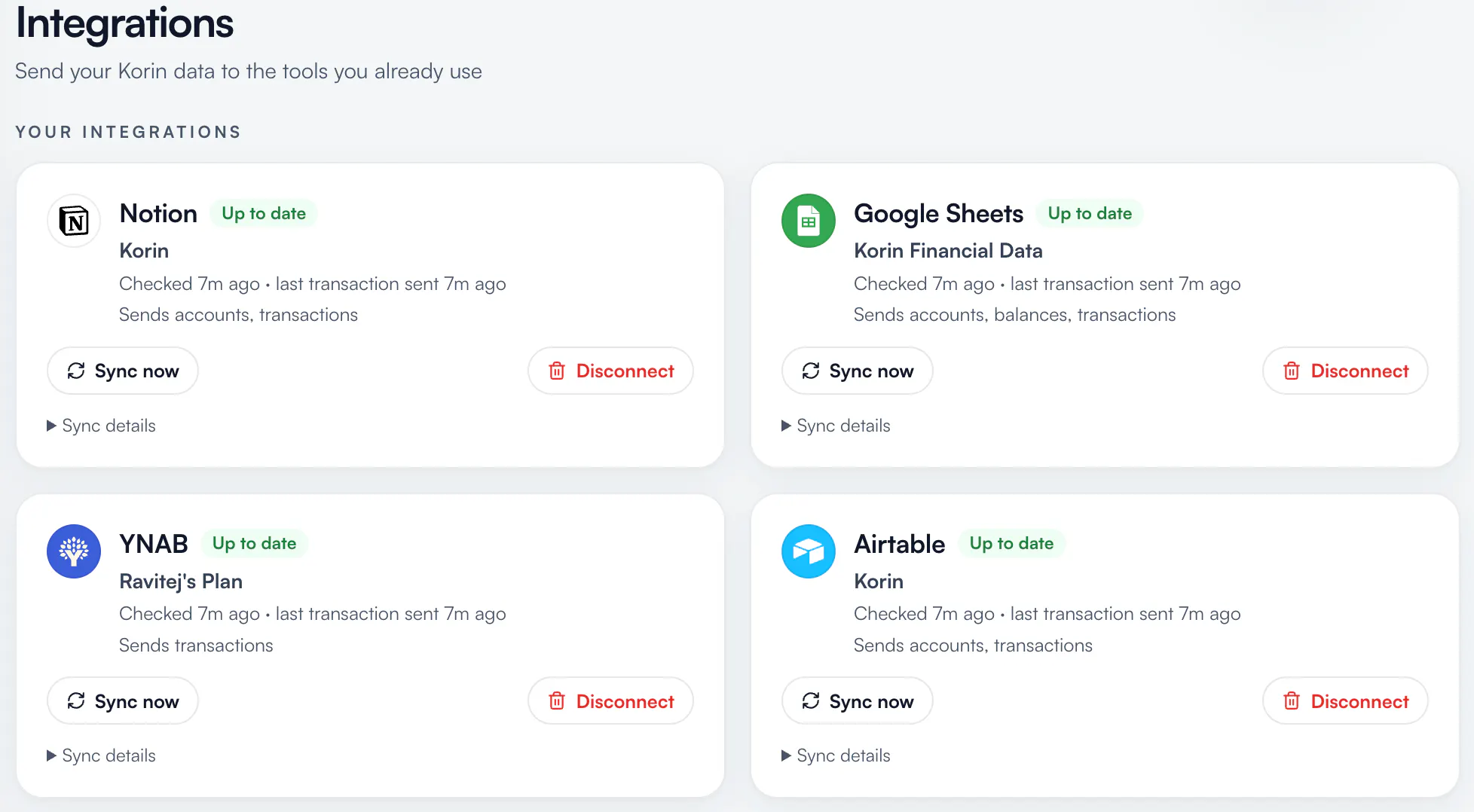This screenshot has height=812, width=1474.
Task: Click the 'Sends transactions' text under YNAB
Action: [x=196, y=645]
